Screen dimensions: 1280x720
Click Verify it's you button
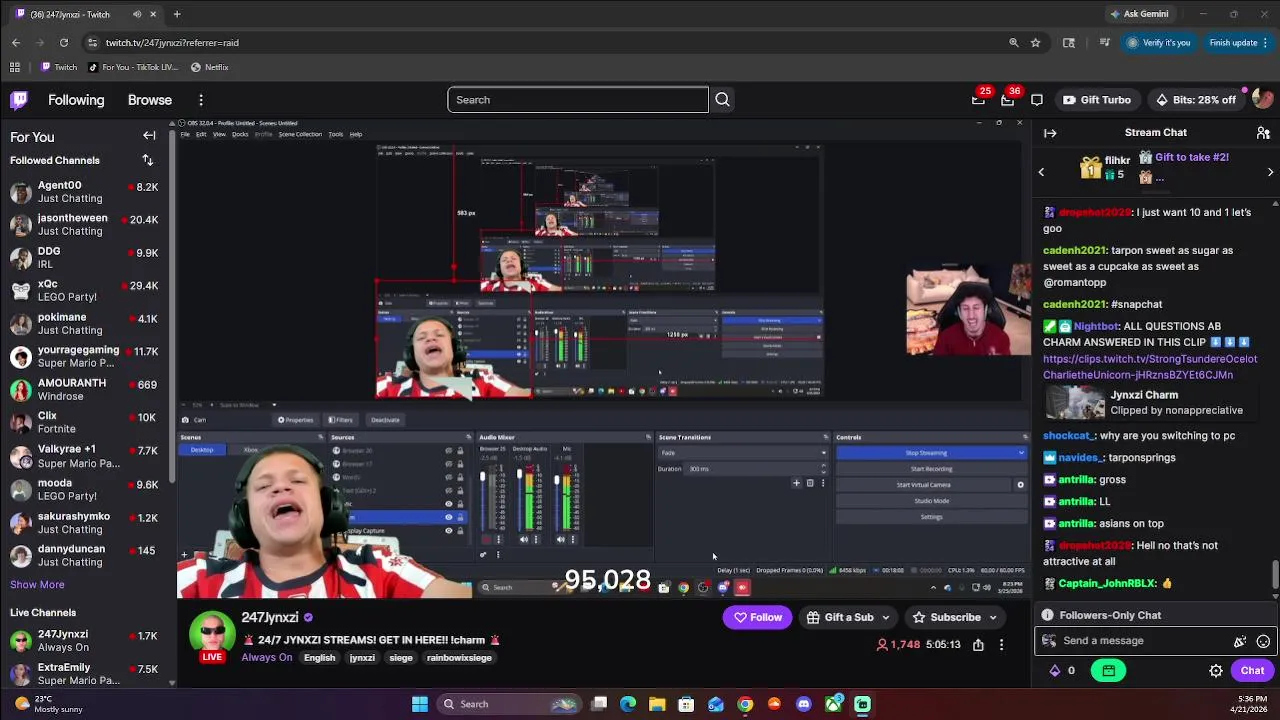pyautogui.click(x=1159, y=43)
